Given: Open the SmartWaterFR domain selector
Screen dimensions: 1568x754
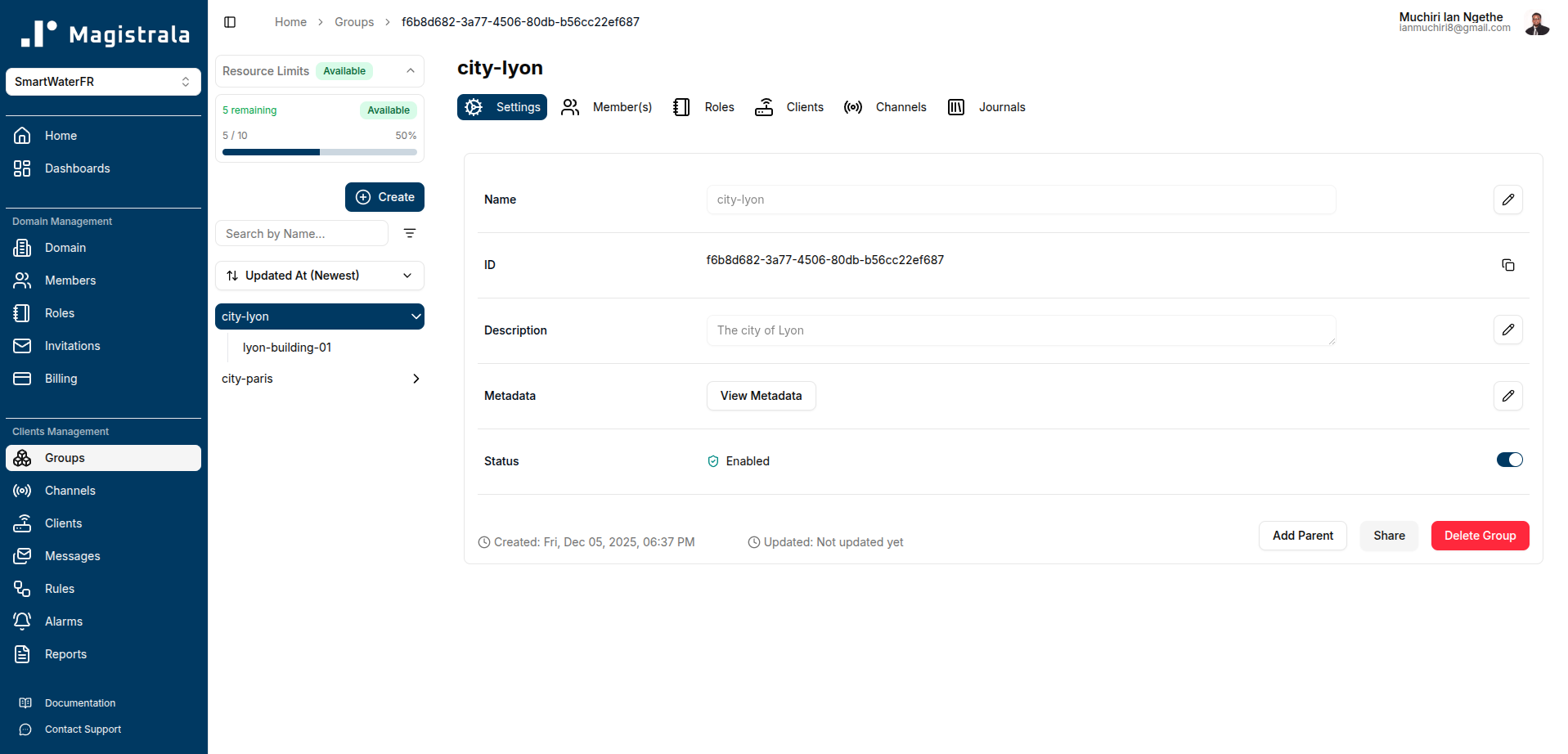Looking at the screenshot, I should pyautogui.click(x=103, y=82).
